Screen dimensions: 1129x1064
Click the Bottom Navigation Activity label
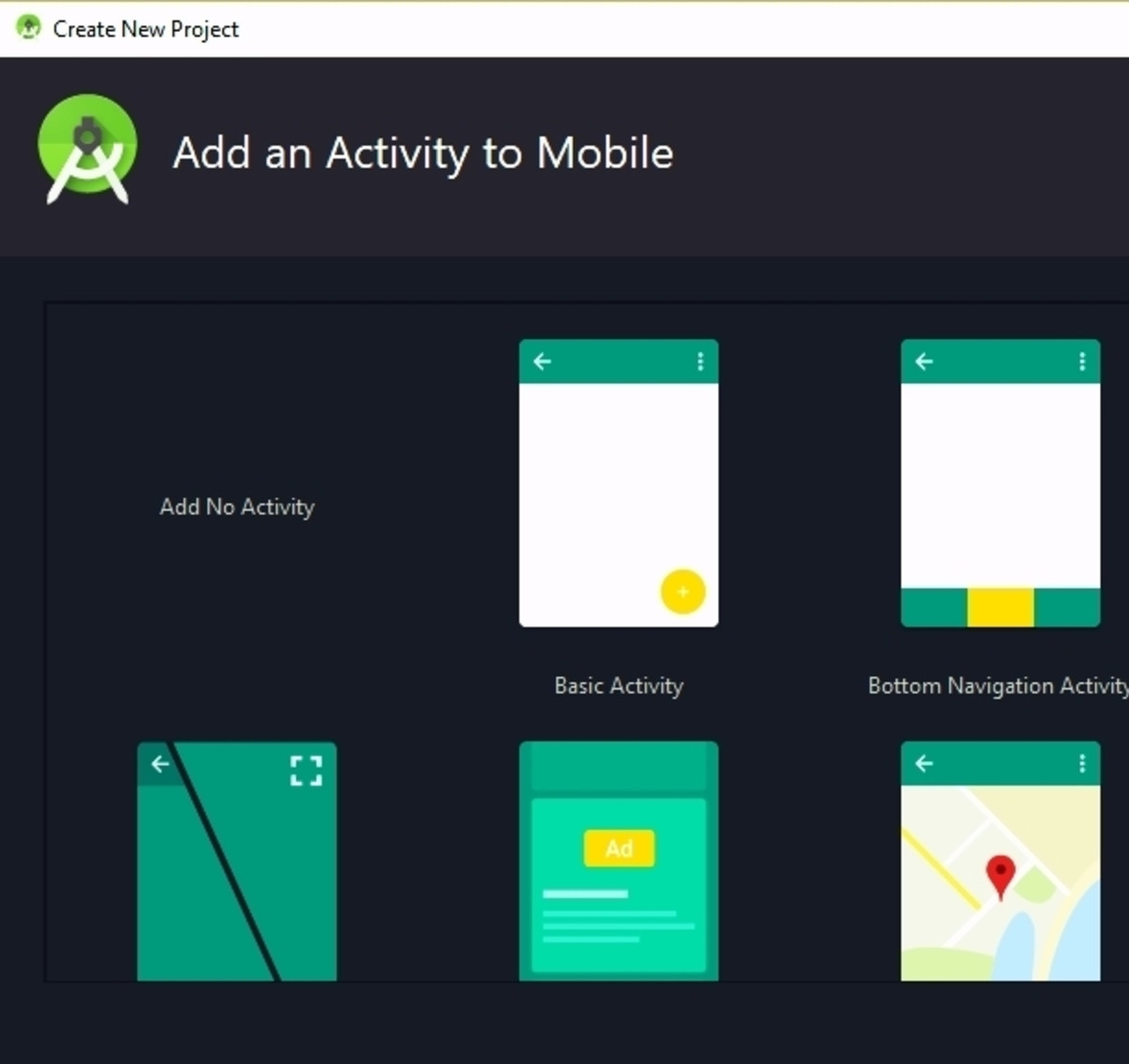click(x=998, y=686)
